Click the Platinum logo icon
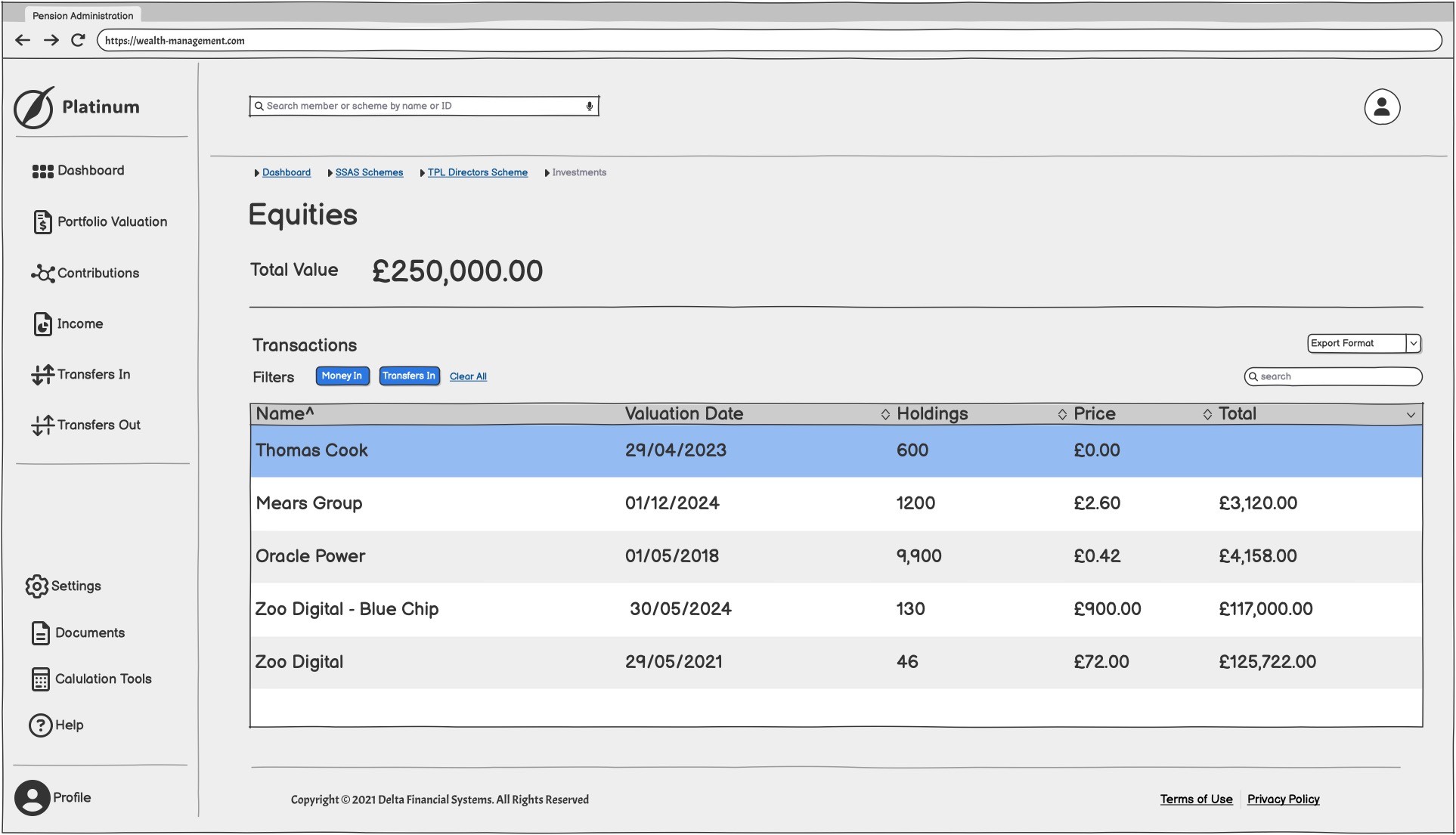 (34, 107)
